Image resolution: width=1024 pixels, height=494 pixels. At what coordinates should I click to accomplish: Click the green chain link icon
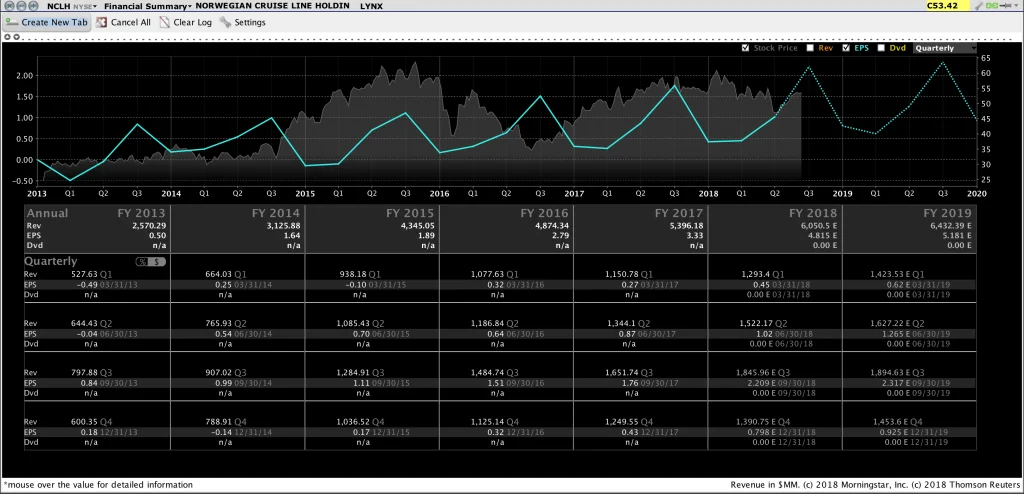click(992, 6)
